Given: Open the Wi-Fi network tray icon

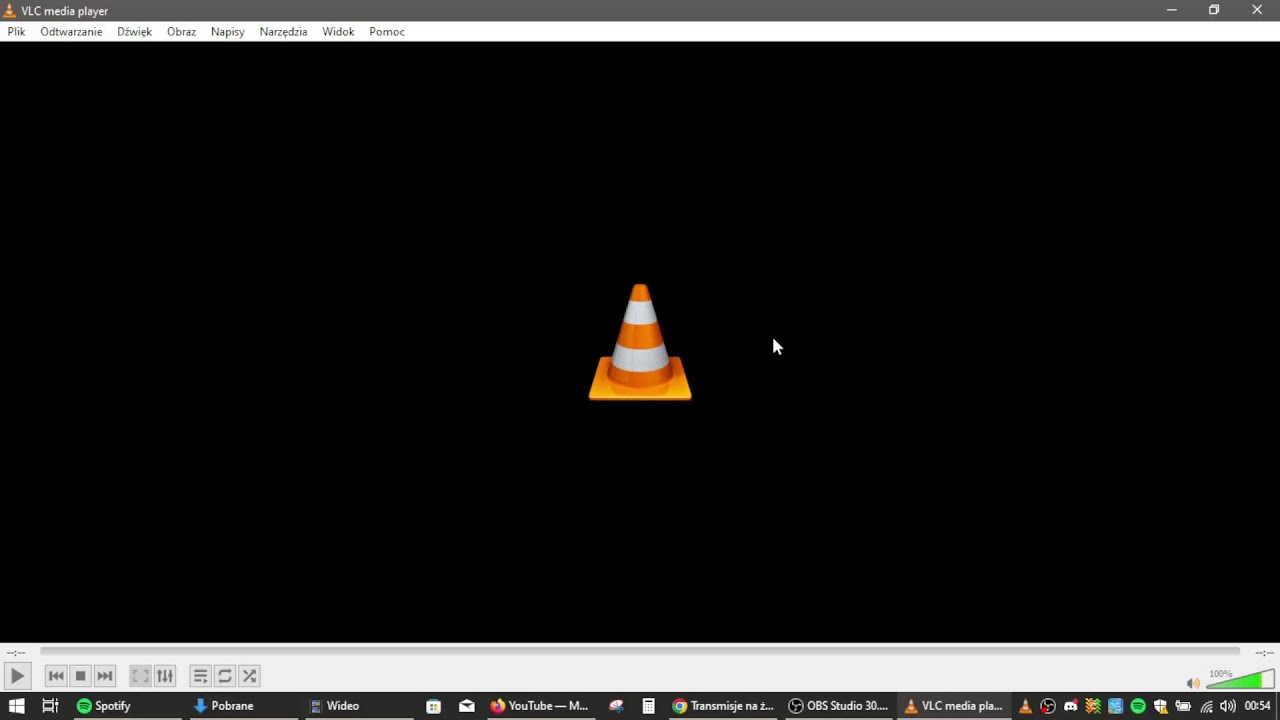Looking at the screenshot, I should coord(1206,706).
